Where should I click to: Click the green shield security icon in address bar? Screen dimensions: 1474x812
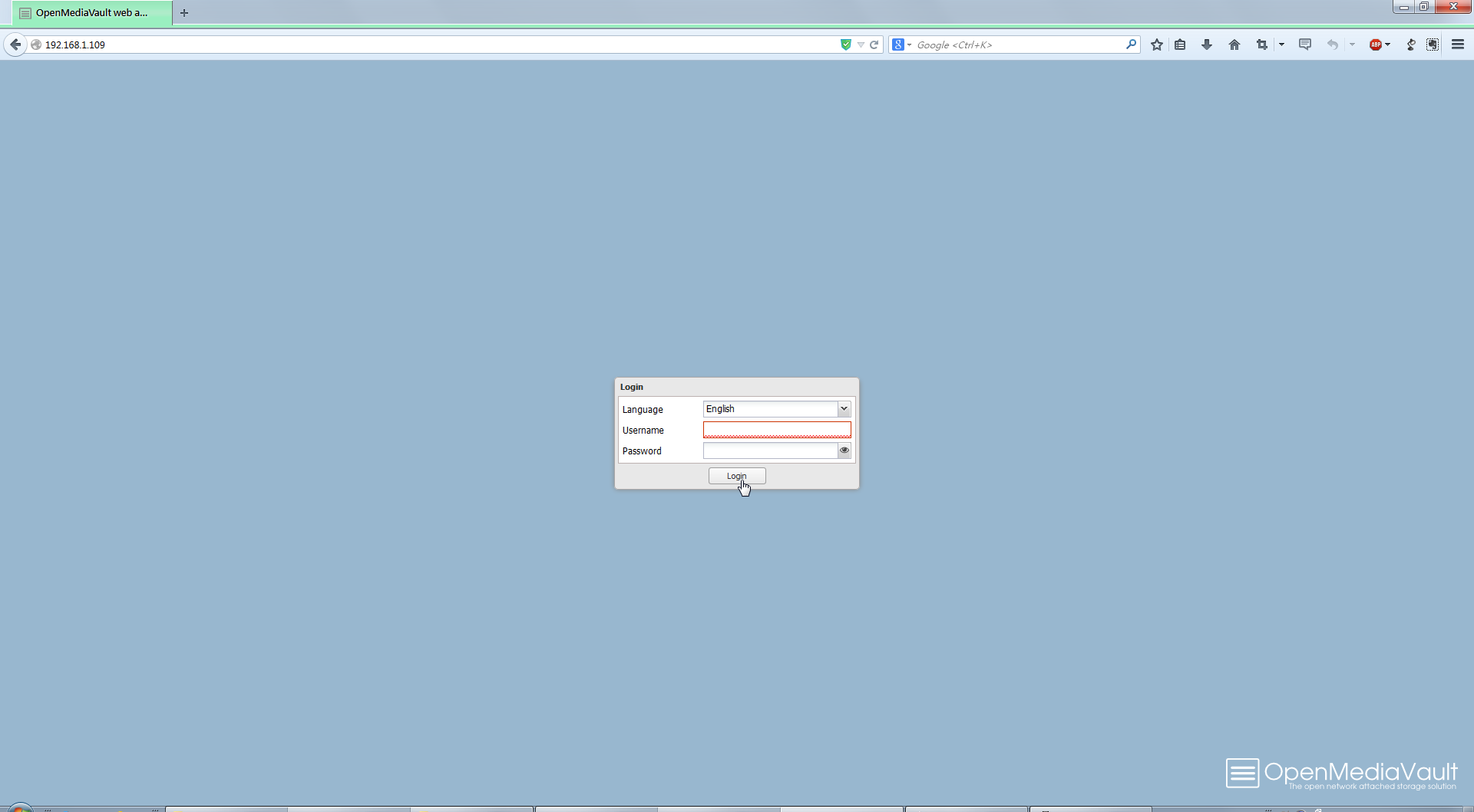coord(845,45)
